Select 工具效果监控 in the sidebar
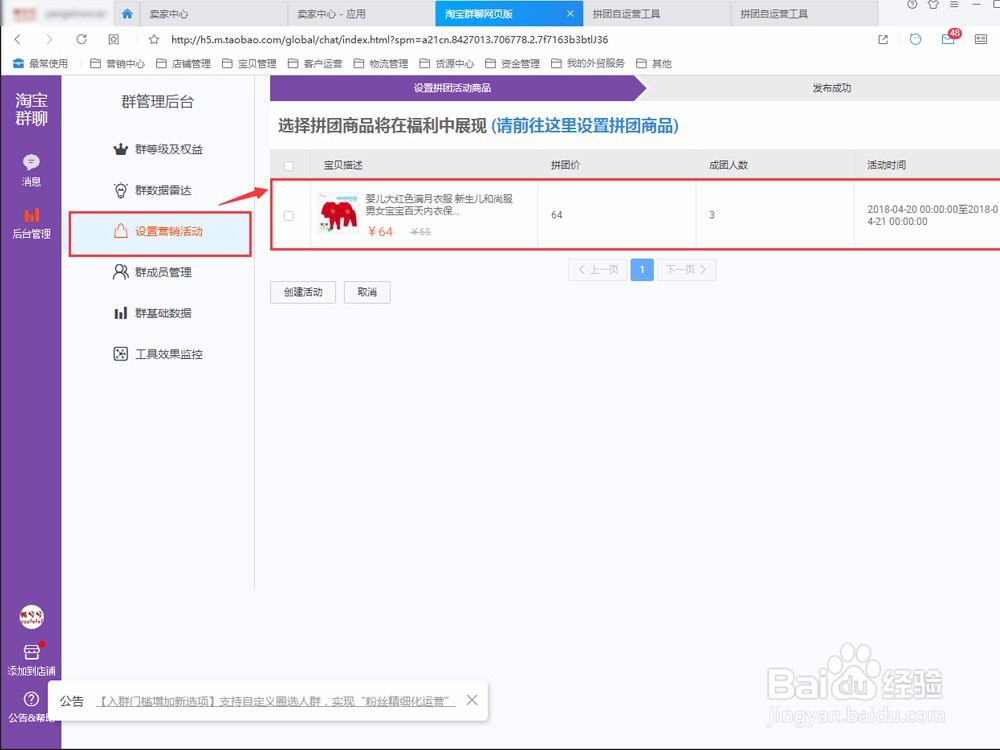 (x=170, y=354)
